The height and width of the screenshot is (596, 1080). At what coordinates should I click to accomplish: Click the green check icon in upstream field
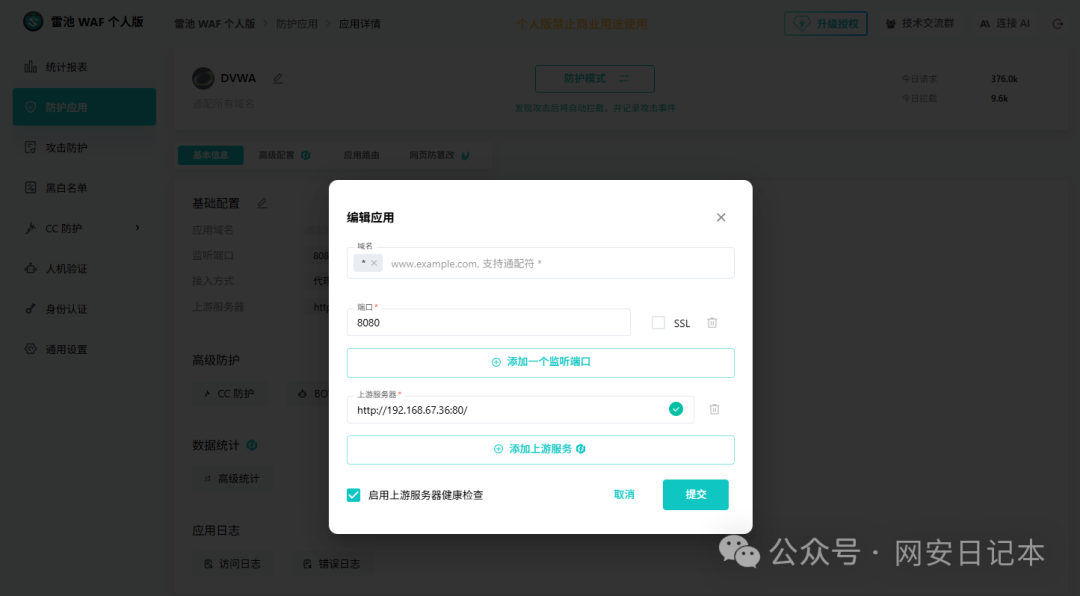click(x=676, y=409)
